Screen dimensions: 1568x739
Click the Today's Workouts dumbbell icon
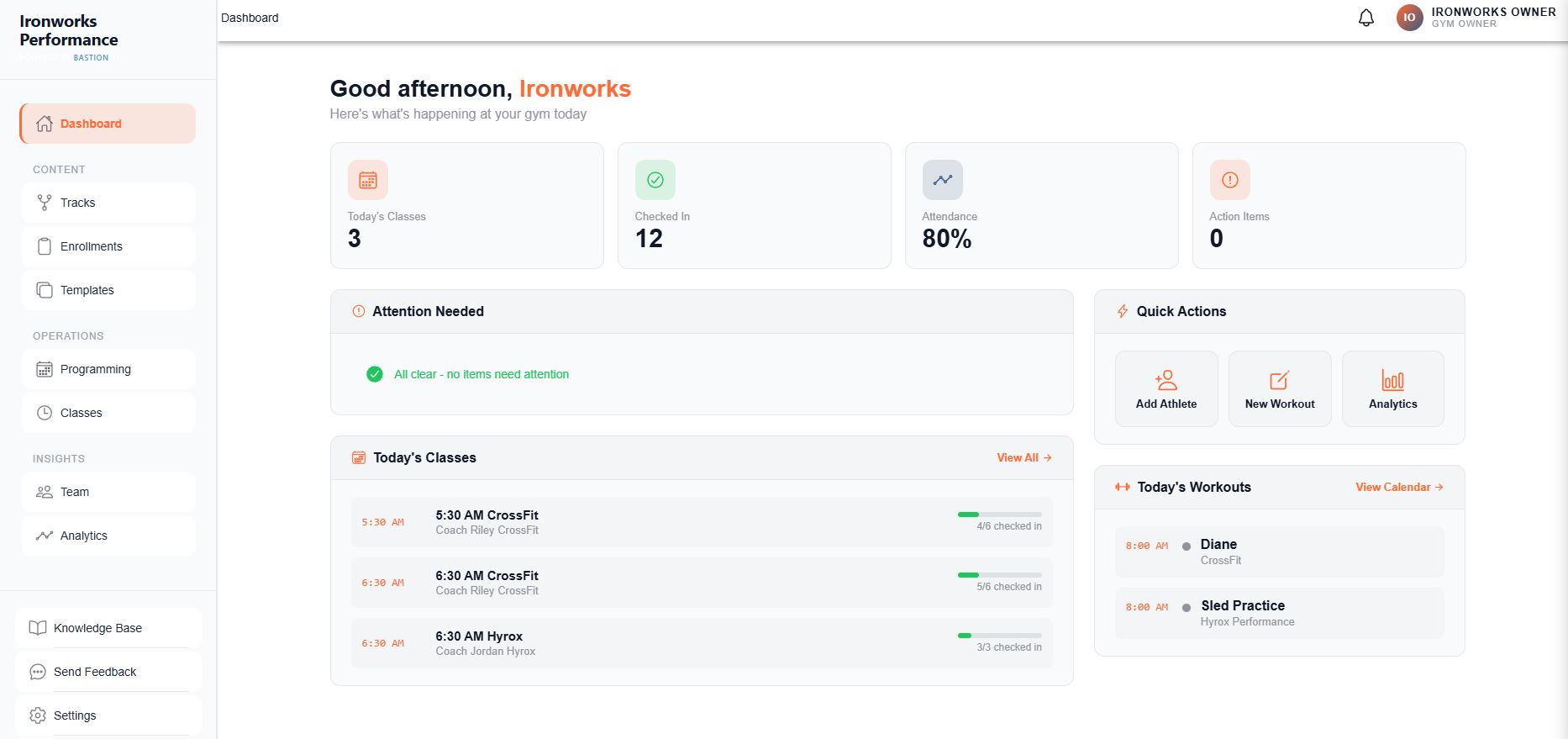pos(1123,487)
